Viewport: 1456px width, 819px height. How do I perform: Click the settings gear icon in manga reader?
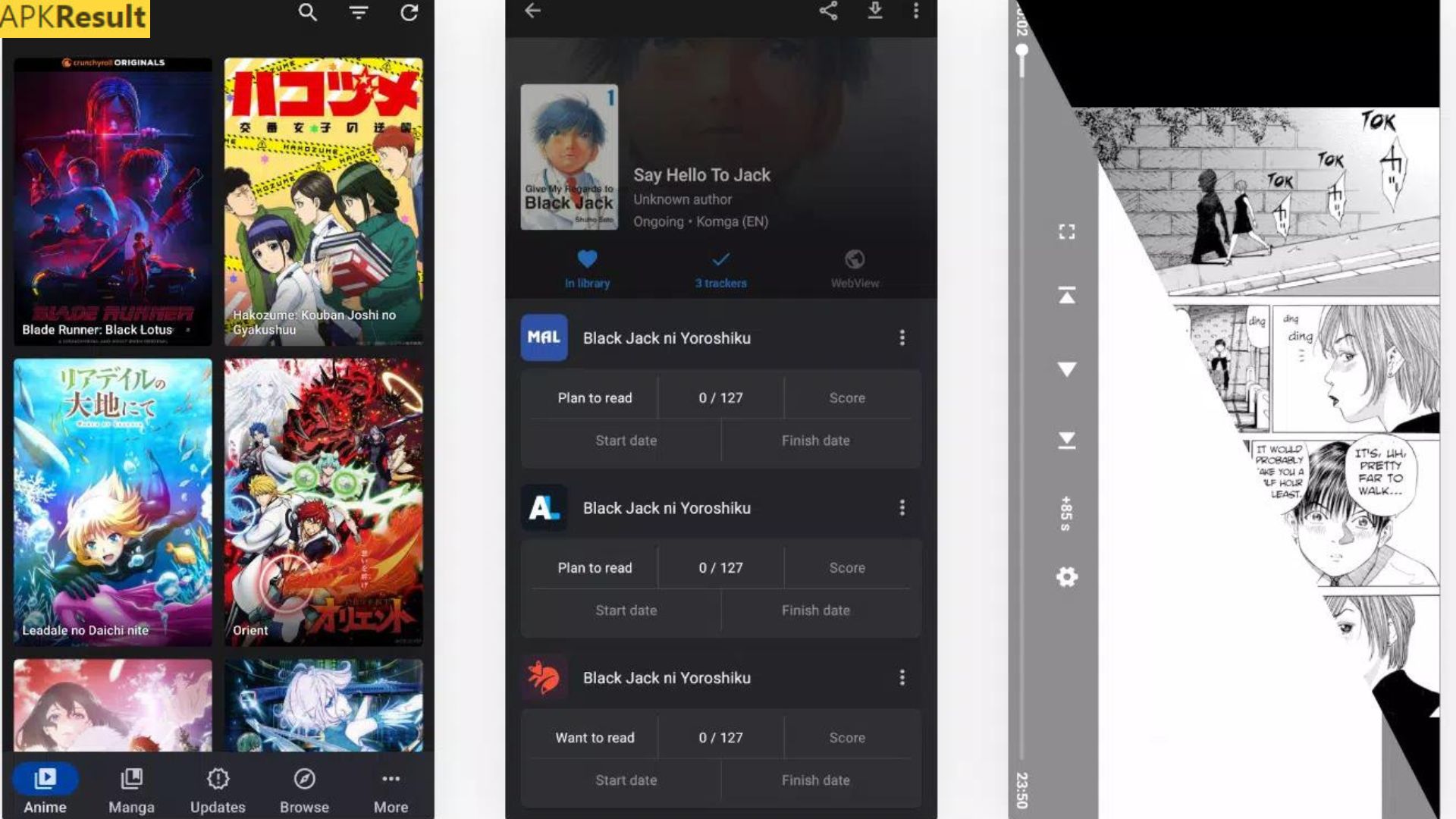1066,577
